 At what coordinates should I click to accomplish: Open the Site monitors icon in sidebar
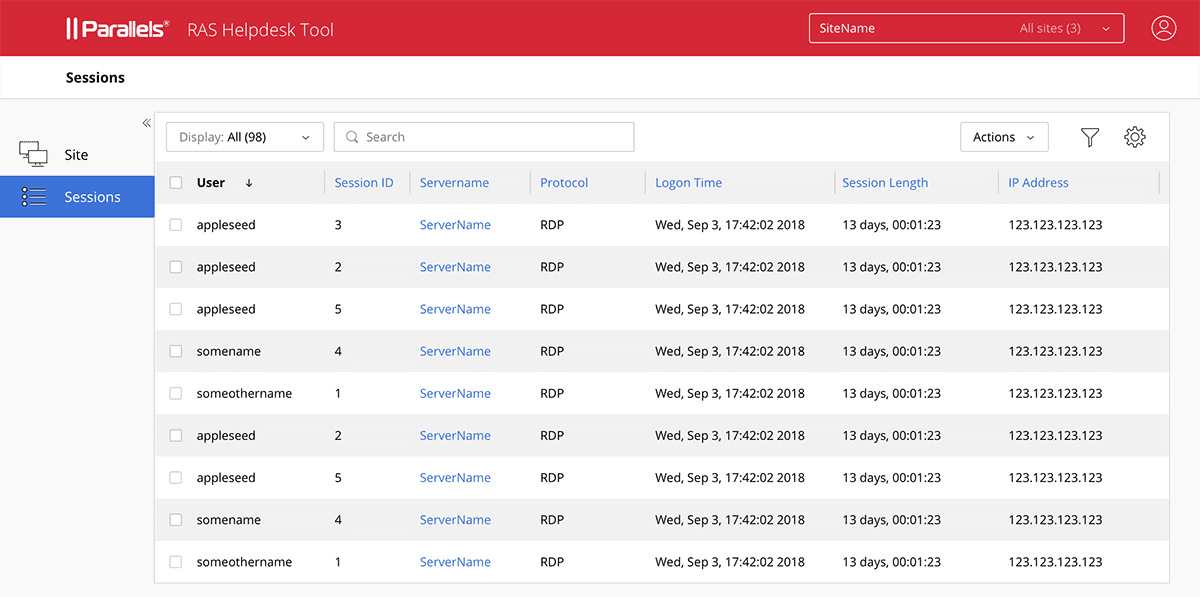(x=33, y=154)
